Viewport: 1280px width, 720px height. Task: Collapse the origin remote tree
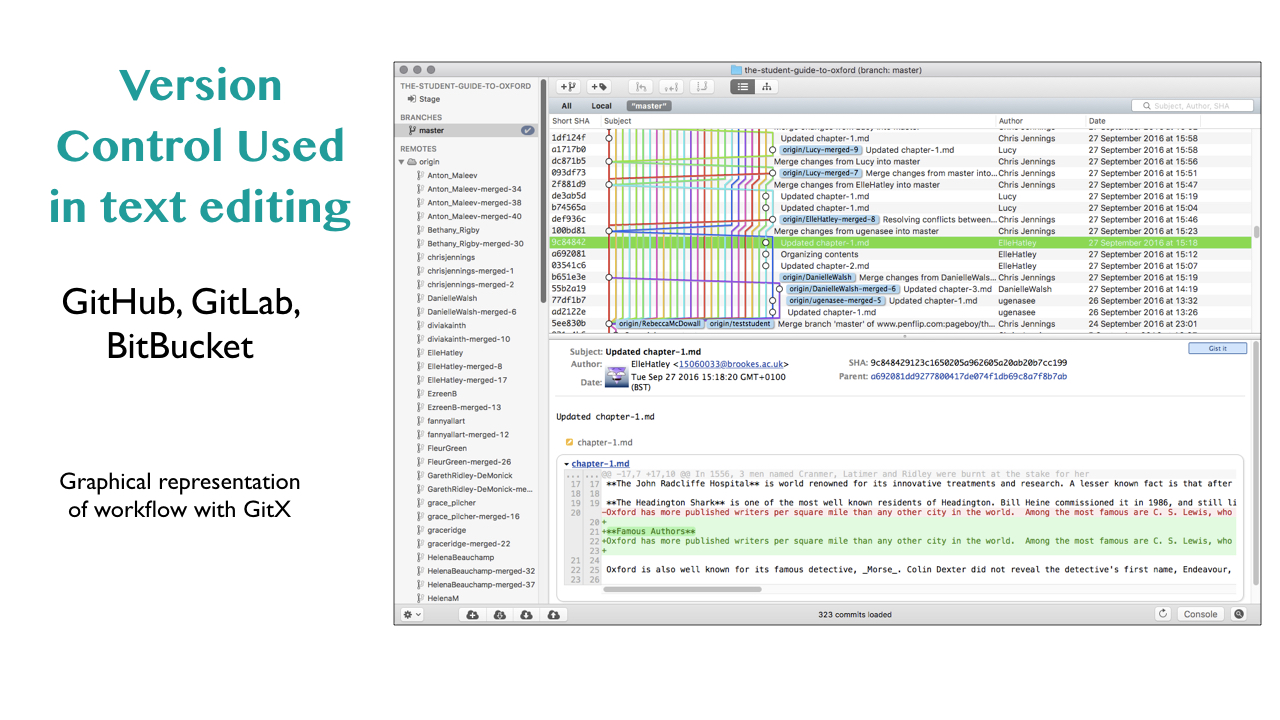[x=402, y=161]
